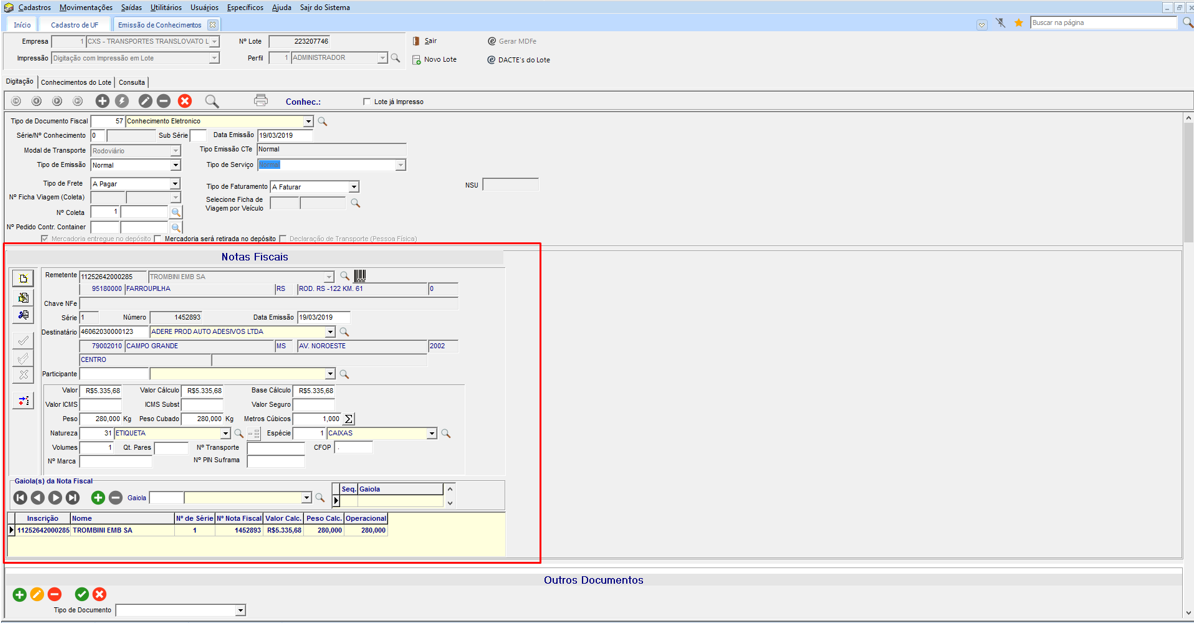The width and height of the screenshot is (1194, 623).
Task: Click the magnifier search icon in main toolbar
Action: point(212,101)
